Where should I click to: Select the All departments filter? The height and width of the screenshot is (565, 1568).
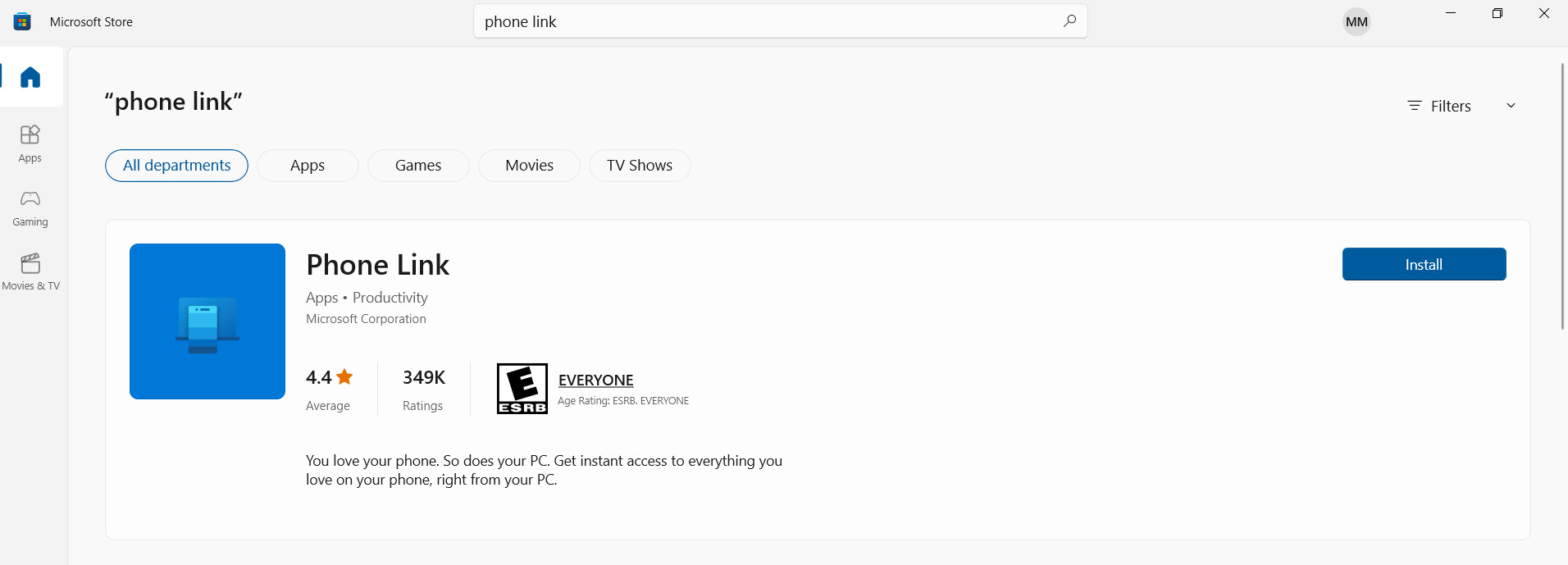pos(176,166)
